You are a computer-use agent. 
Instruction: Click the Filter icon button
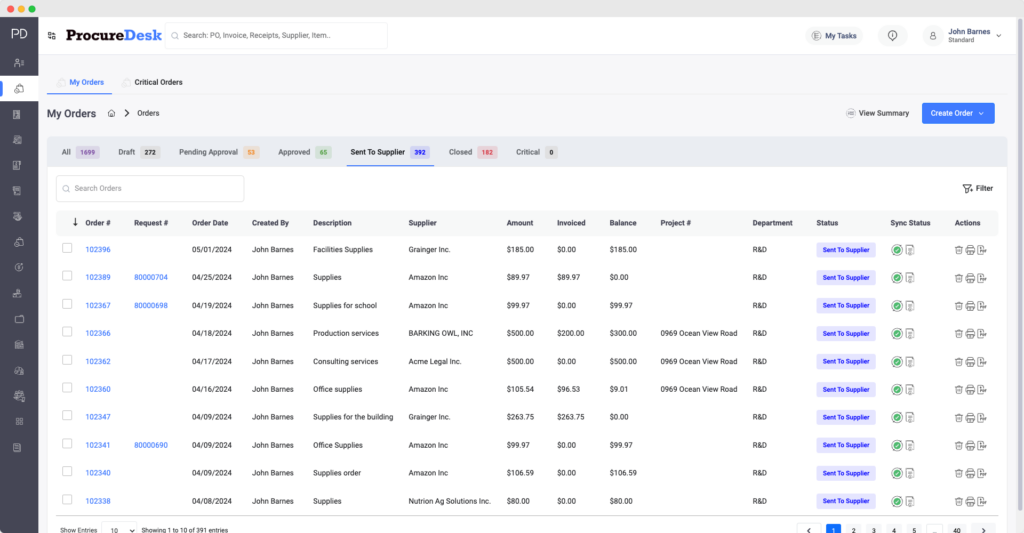pyautogui.click(x=977, y=188)
